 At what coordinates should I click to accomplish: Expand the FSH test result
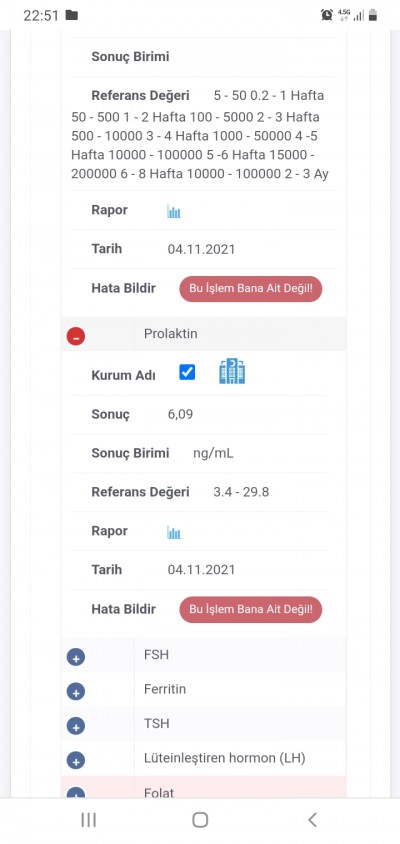pyautogui.click(x=76, y=658)
